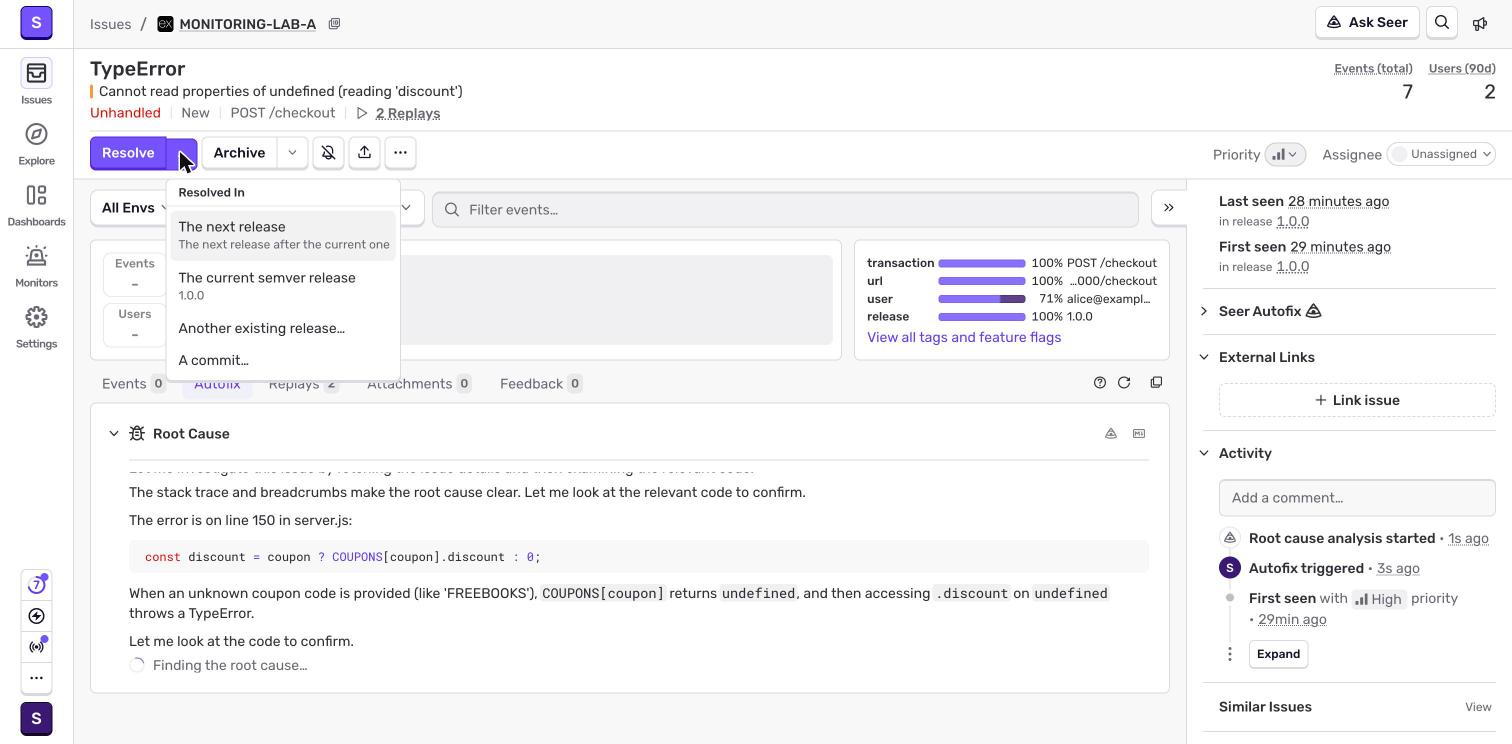Focus the Filter events search field
1512x744 pixels.
(785, 209)
